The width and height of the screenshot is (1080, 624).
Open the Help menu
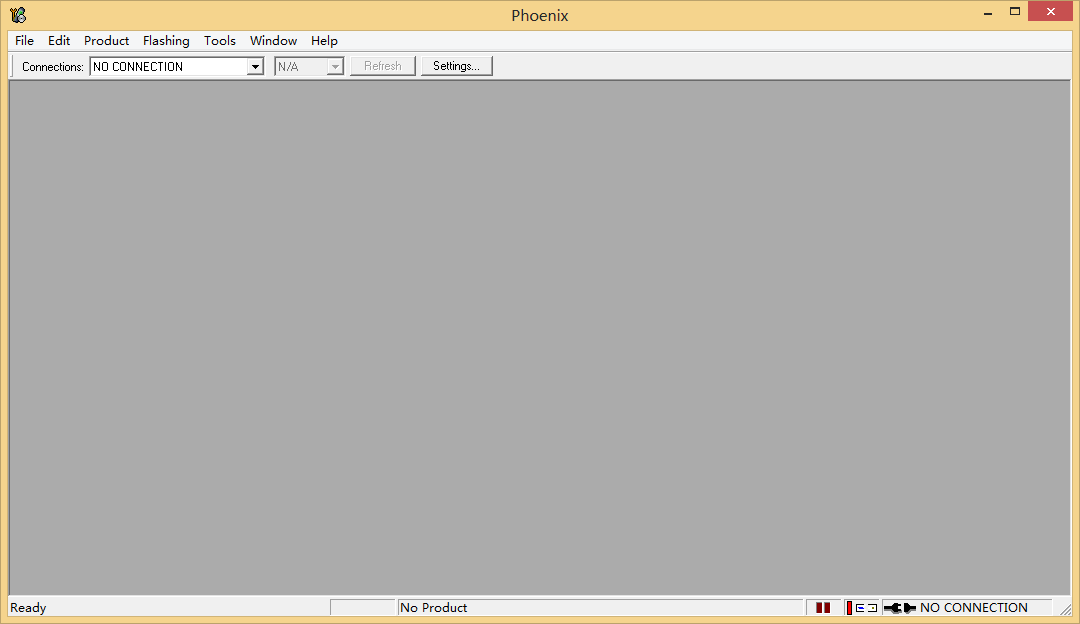(324, 41)
